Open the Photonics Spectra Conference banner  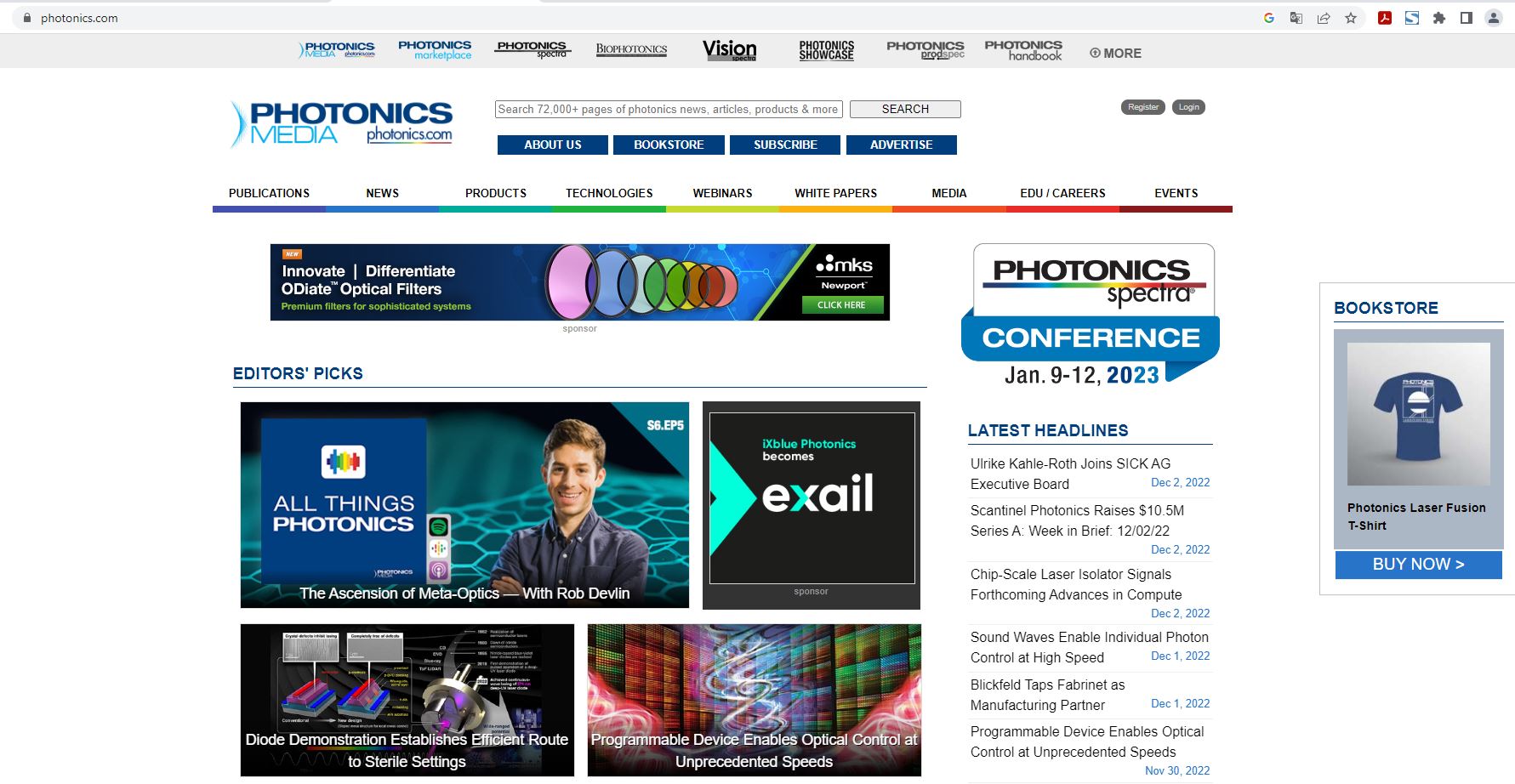click(x=1091, y=315)
